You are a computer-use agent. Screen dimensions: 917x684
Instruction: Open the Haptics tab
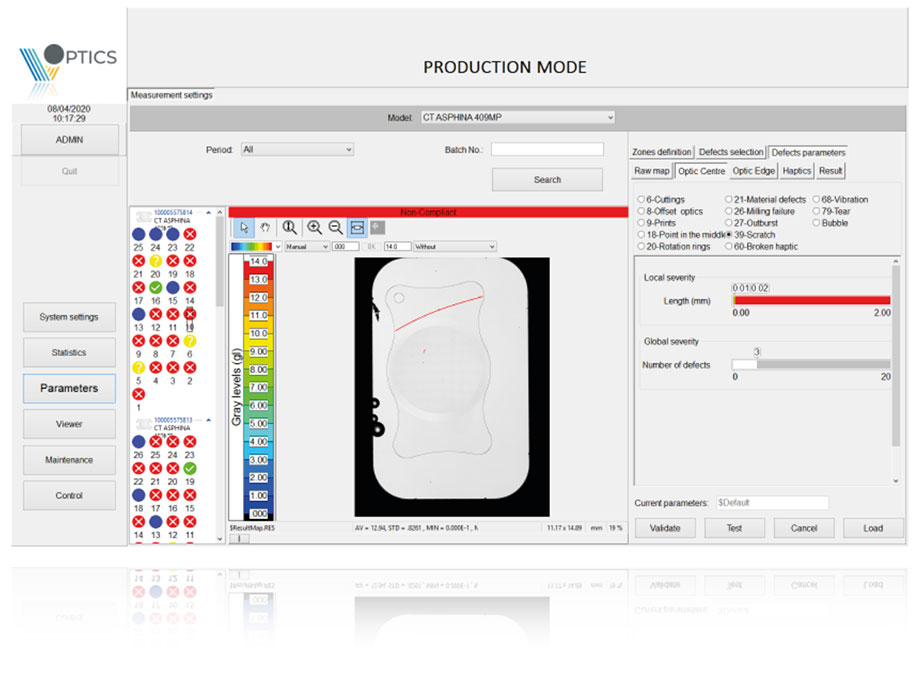click(797, 171)
